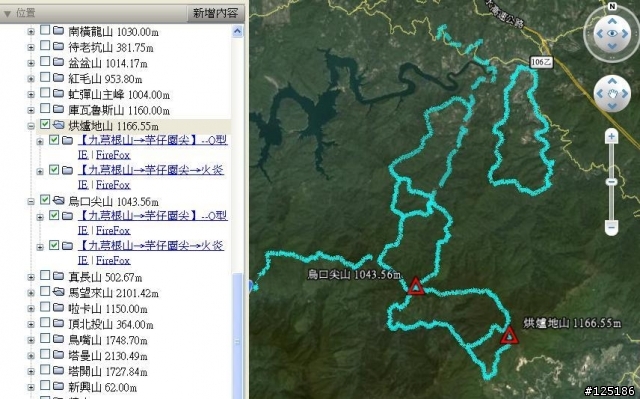
Task: Expand the 南橫龍山 1030.00m folder
Action: 31,32
